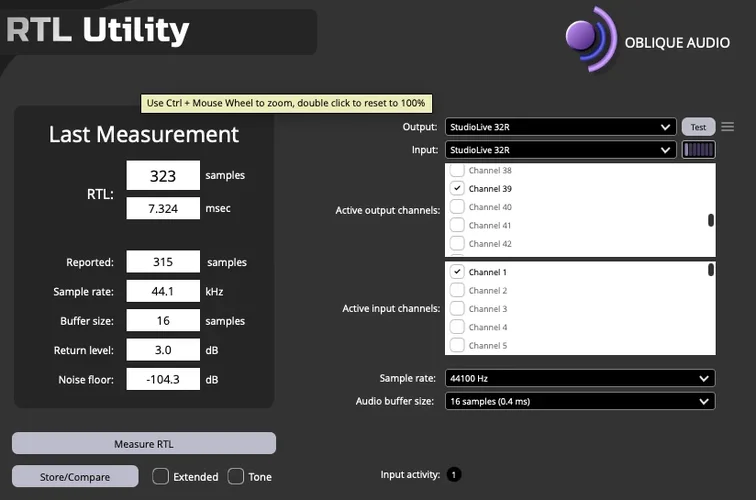Click the Return level value 3.0
Image resolution: width=756 pixels, height=500 pixels.
pos(163,350)
